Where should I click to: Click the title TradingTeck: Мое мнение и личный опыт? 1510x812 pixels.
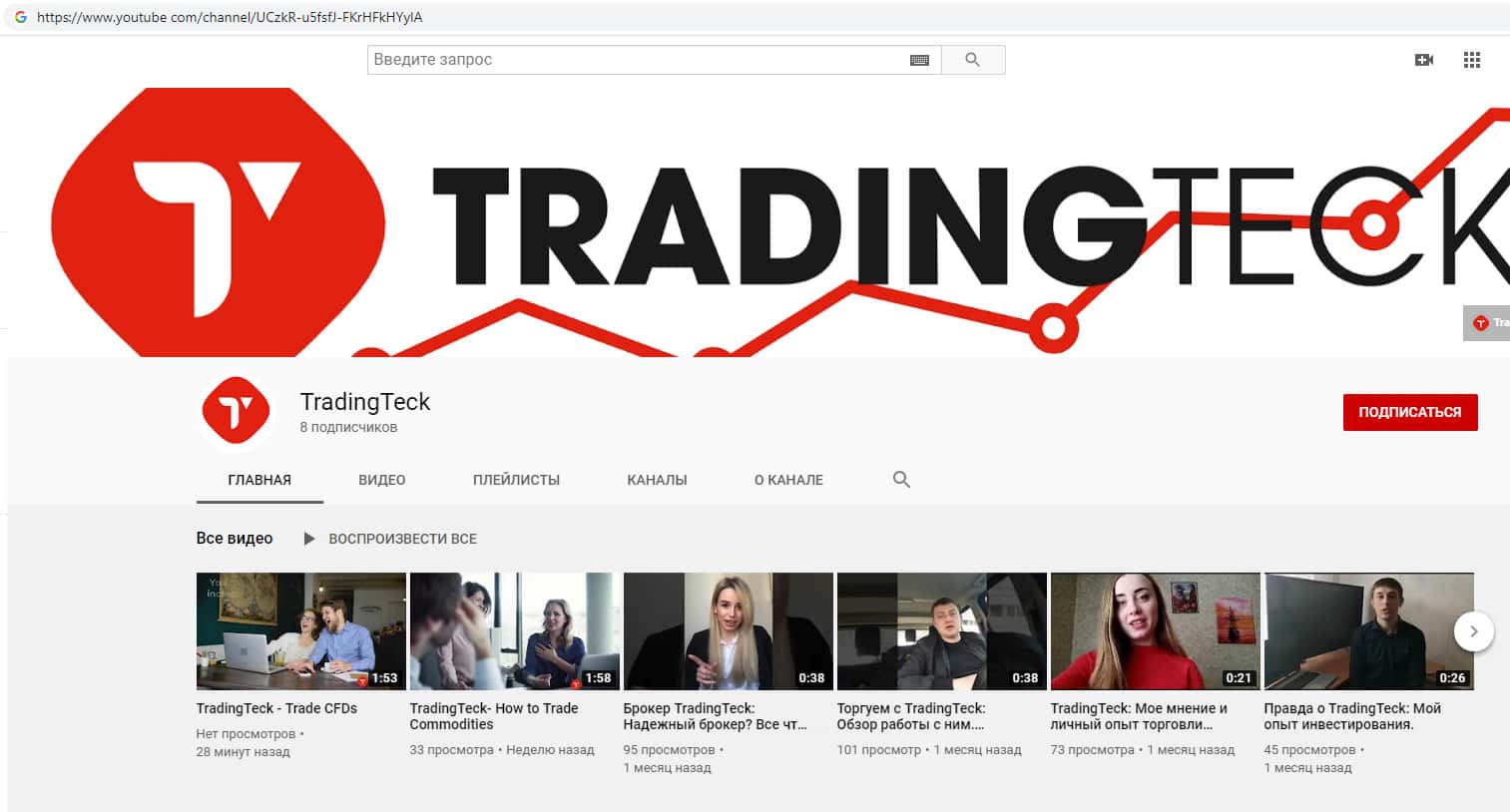click(x=1139, y=716)
